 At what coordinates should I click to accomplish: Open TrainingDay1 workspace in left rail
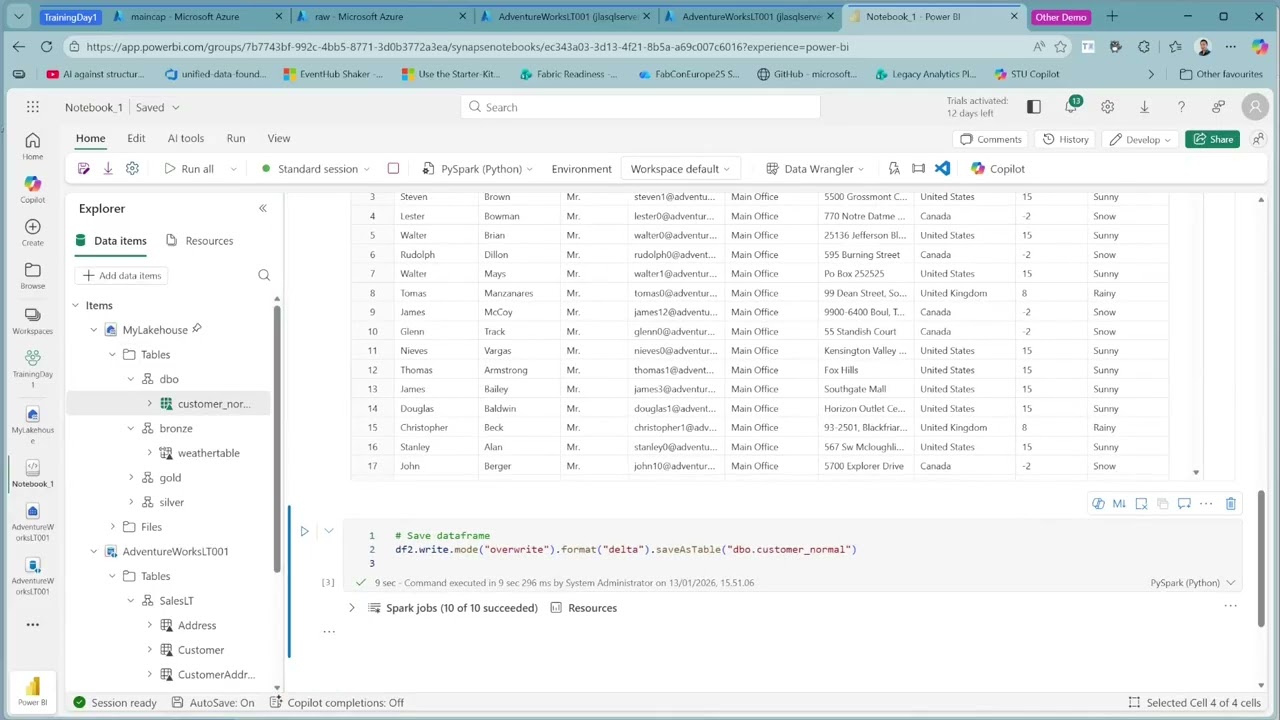(33, 366)
